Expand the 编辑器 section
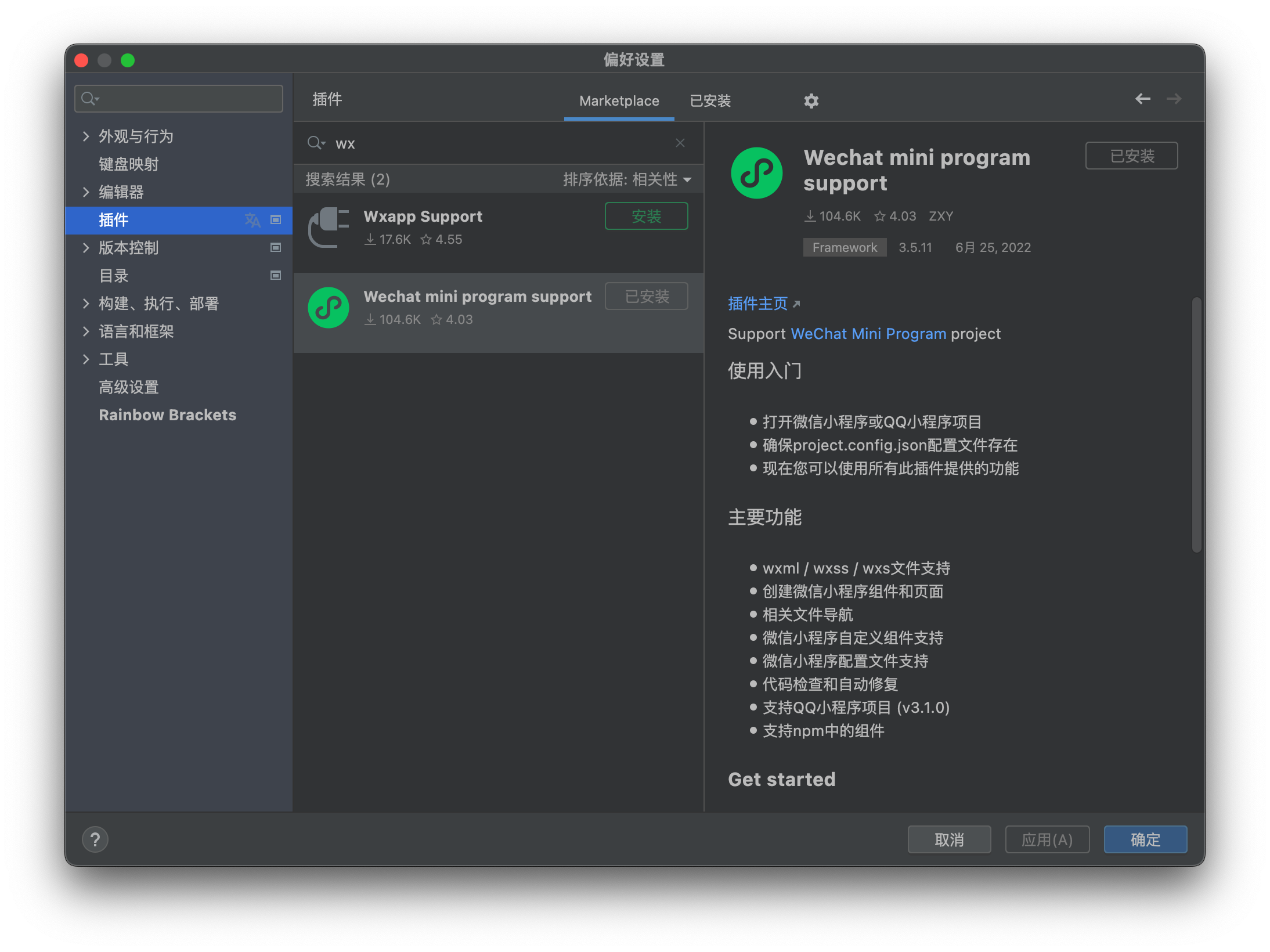The width and height of the screenshot is (1270, 952). (x=86, y=192)
